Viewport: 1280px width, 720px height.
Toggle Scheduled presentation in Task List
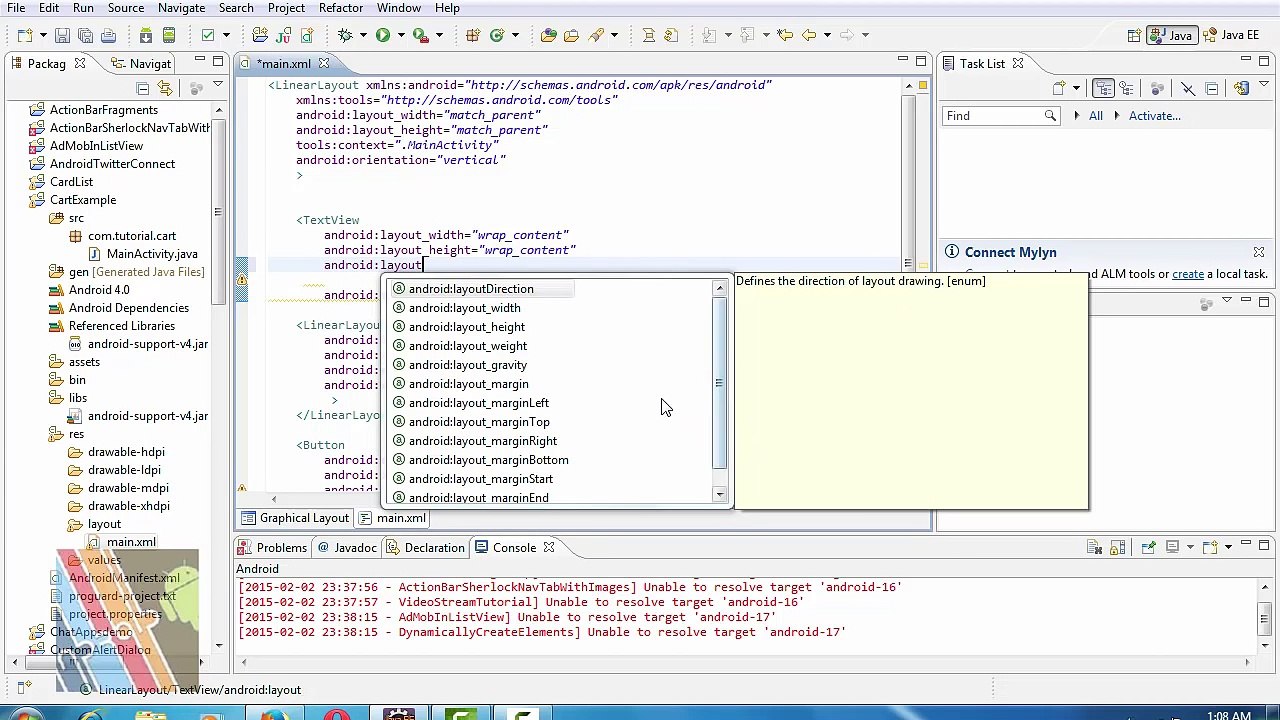click(x=1126, y=88)
